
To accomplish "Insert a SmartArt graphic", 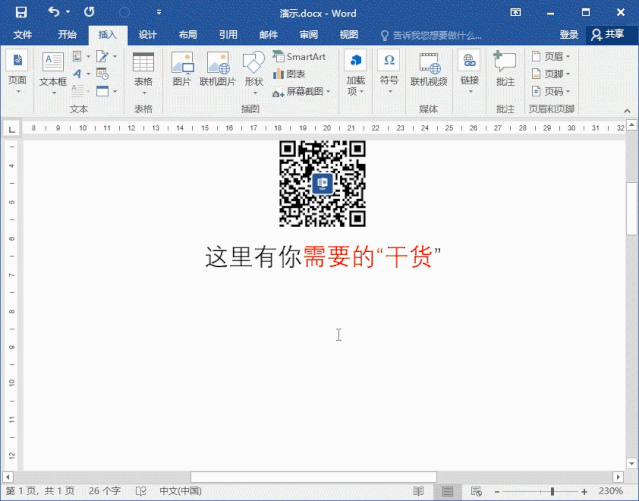I will 299,57.
